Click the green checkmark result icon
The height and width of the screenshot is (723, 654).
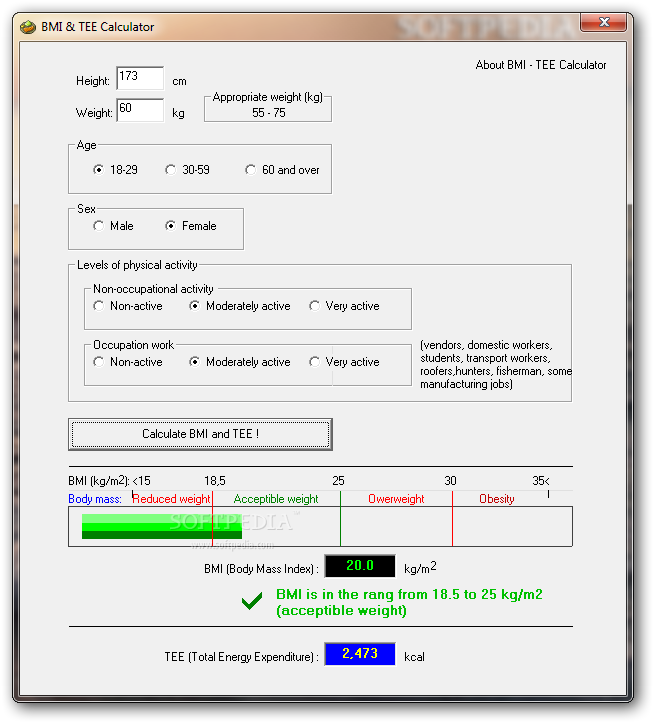click(252, 601)
